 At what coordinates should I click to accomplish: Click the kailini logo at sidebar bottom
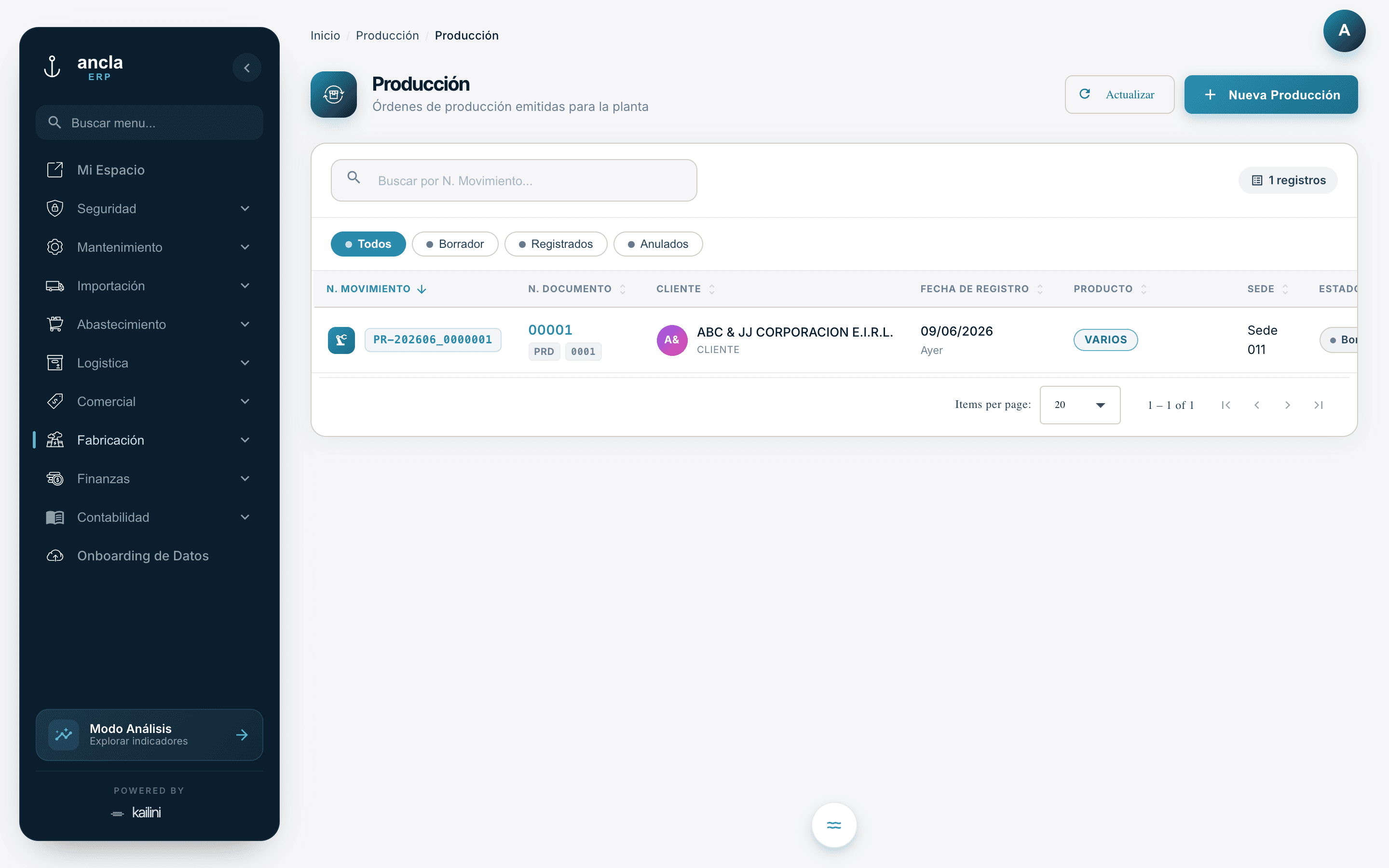coord(136,813)
